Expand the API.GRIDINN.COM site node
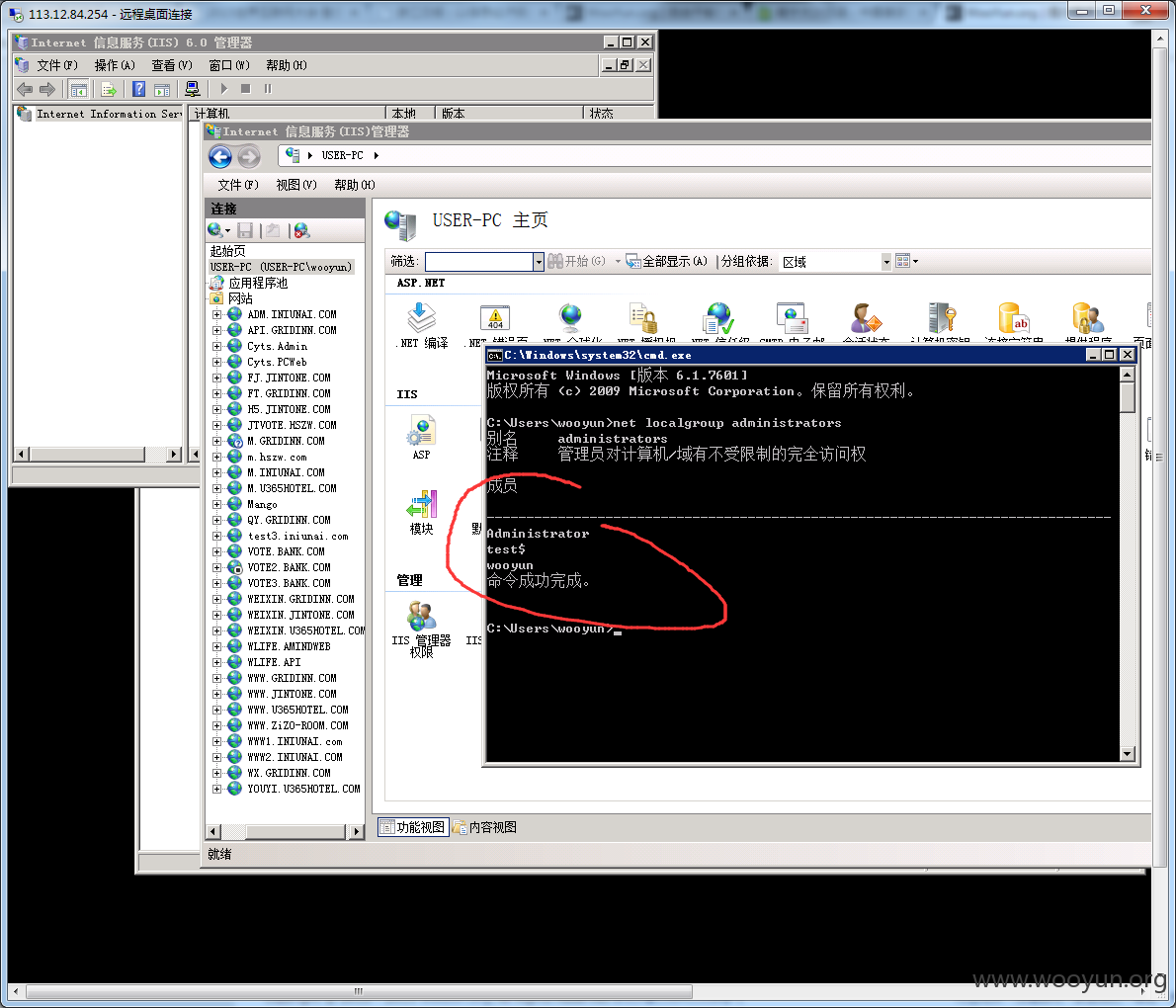This screenshot has width=1176, height=1008. [x=216, y=330]
